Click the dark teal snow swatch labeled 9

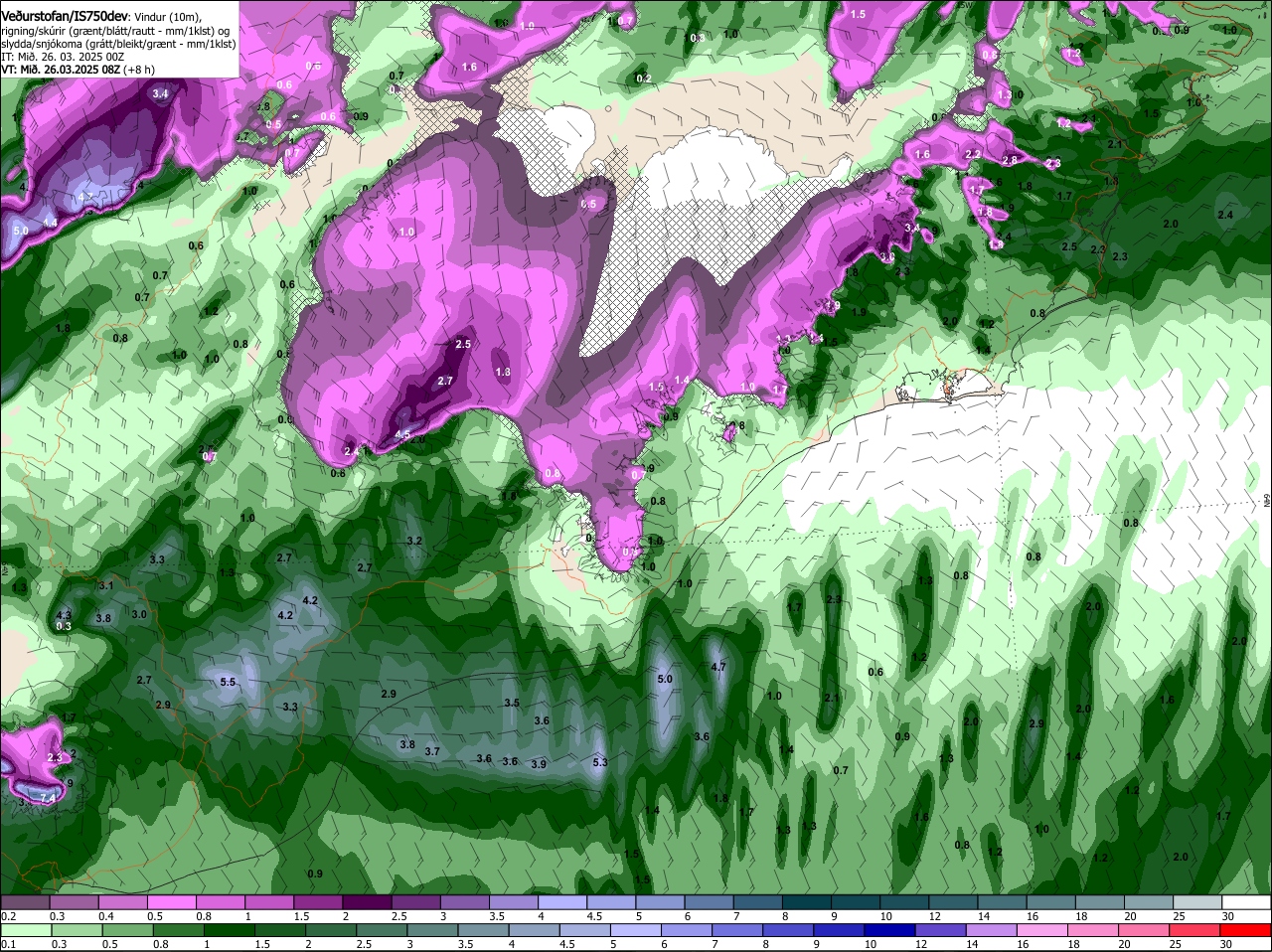click(855, 902)
